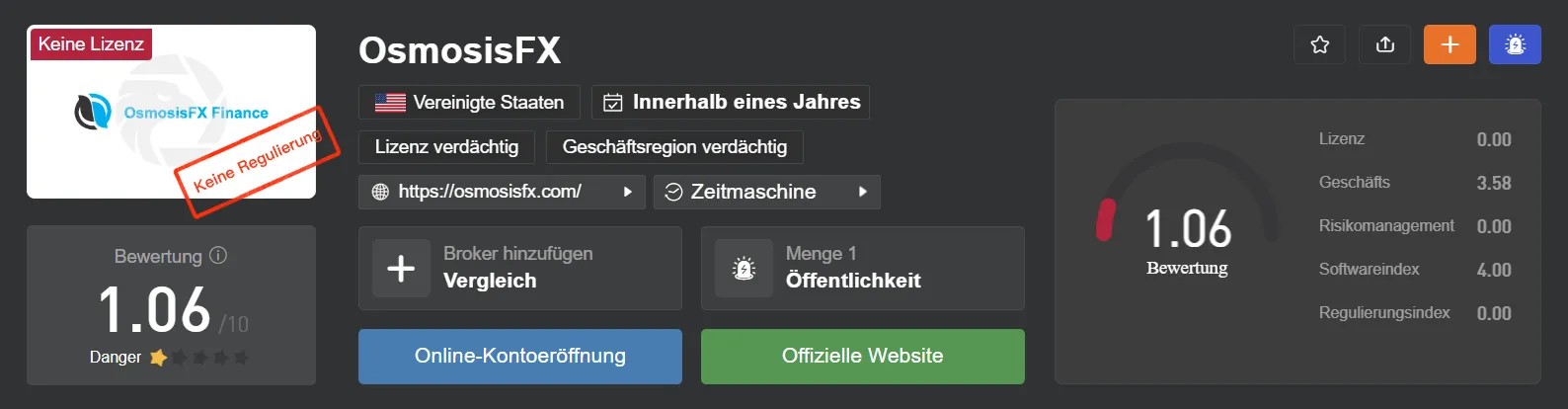Screen dimensions: 1568x409
Task: Click the share upload icon
Action: pos(1384,44)
